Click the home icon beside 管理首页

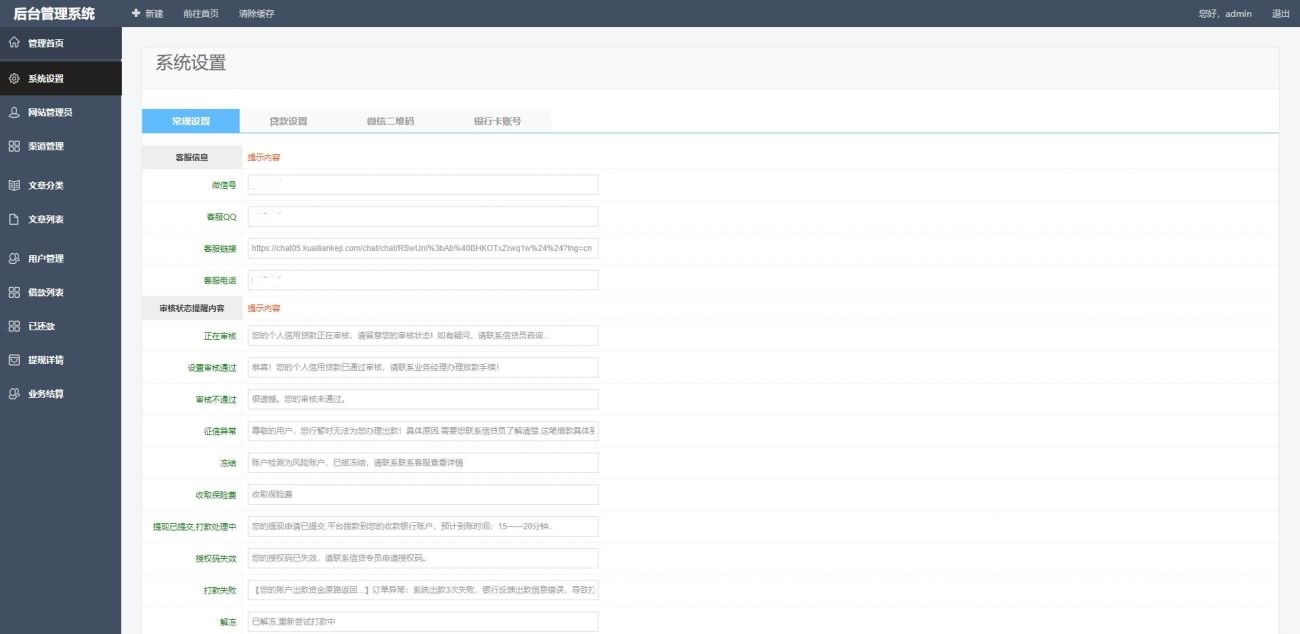tap(14, 43)
